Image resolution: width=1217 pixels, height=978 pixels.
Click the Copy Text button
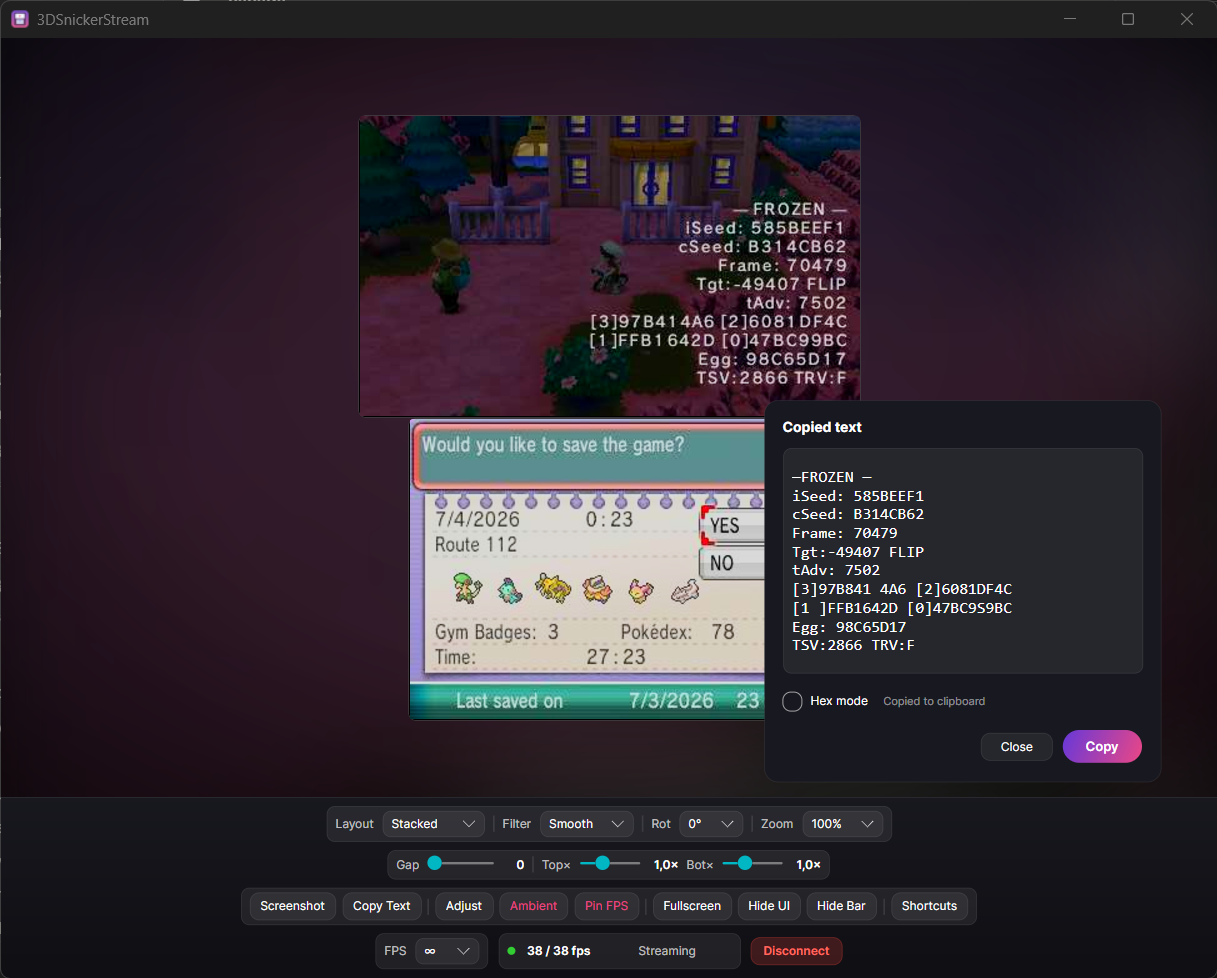[382, 906]
